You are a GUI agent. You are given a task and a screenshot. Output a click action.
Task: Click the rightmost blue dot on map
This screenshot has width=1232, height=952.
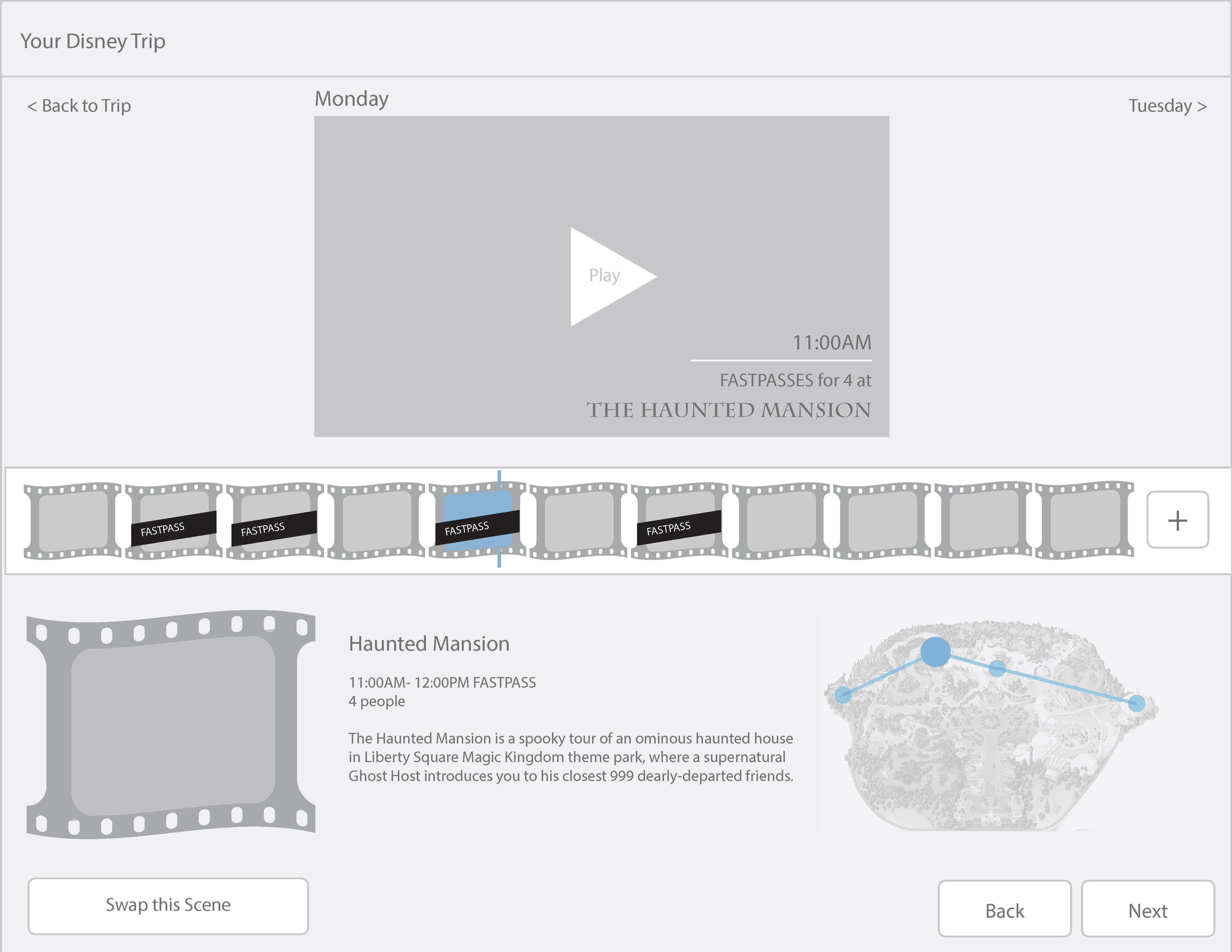[1137, 703]
